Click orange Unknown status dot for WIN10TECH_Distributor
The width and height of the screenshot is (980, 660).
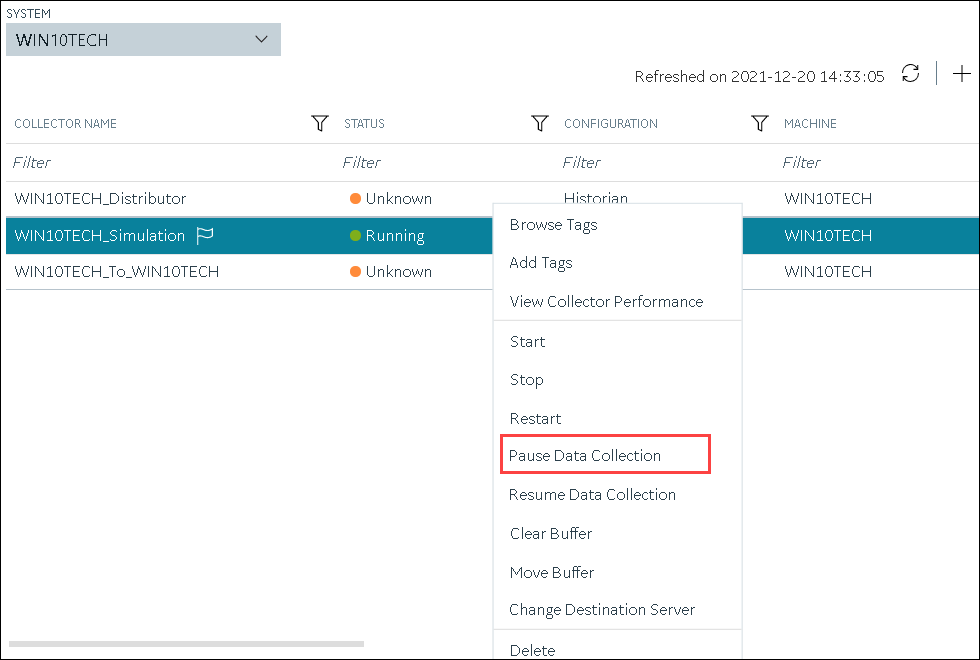click(x=356, y=199)
